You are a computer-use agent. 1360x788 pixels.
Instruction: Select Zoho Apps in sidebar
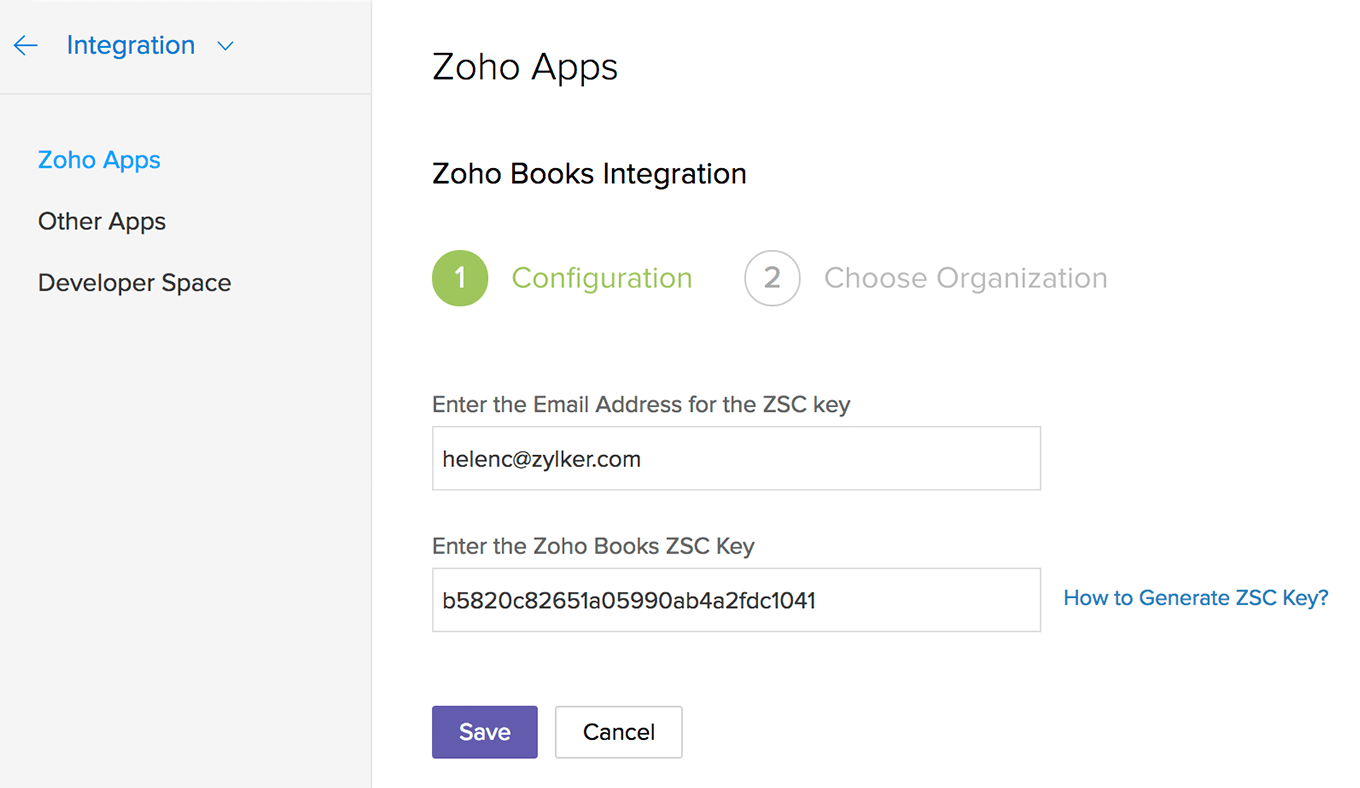pos(99,160)
